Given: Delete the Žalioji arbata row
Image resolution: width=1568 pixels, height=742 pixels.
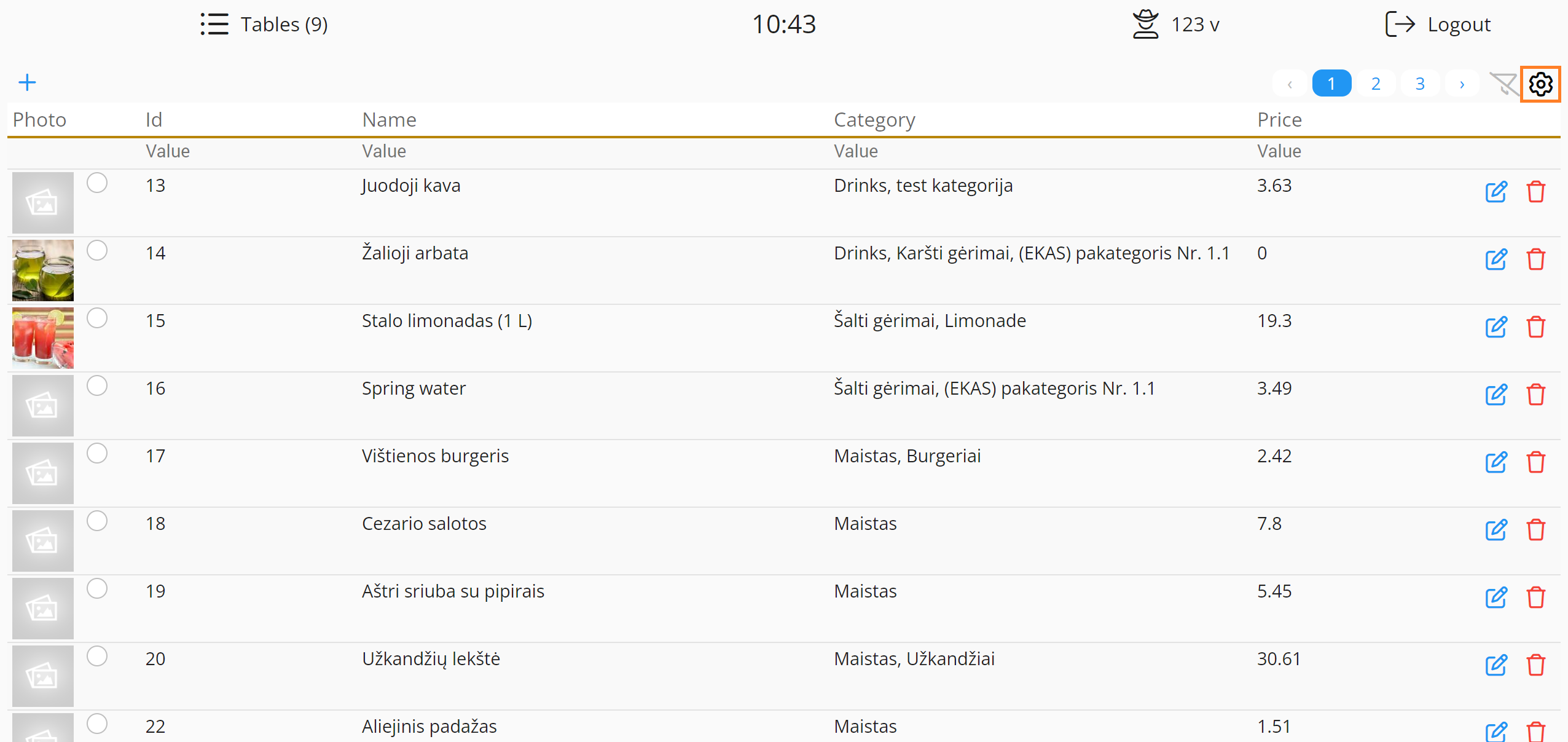Looking at the screenshot, I should click(1535, 259).
